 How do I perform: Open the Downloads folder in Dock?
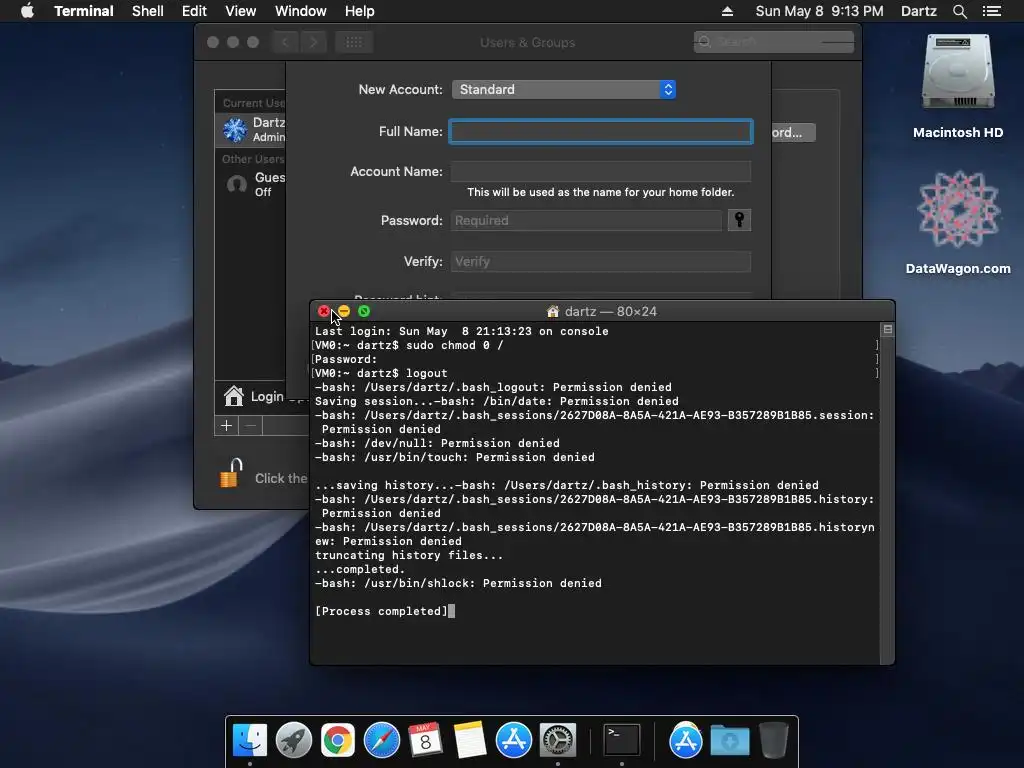click(730, 741)
